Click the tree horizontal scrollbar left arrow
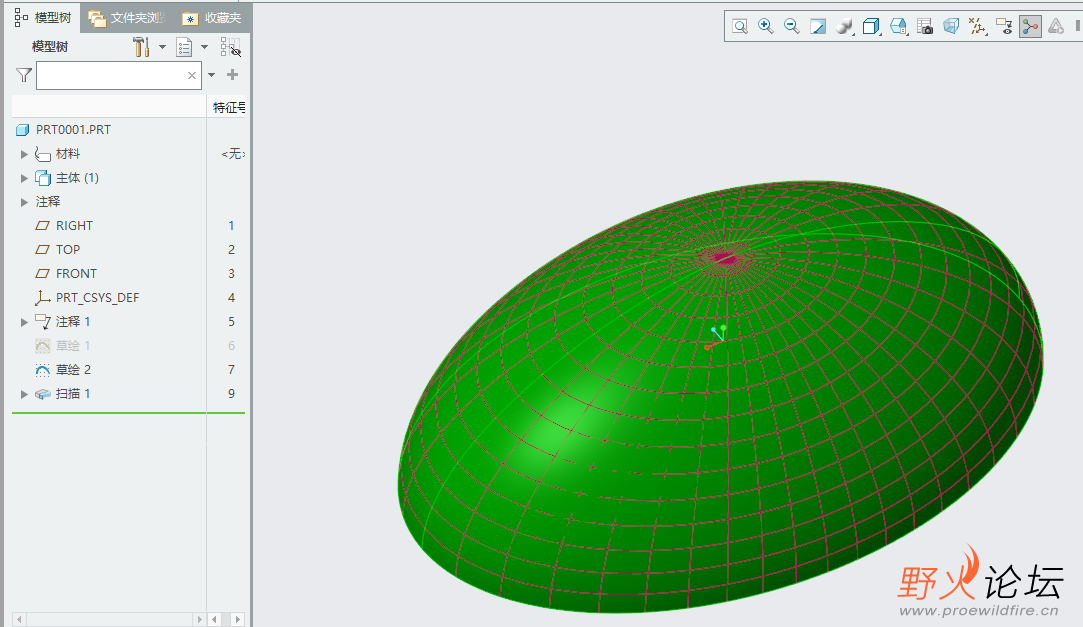 click(19, 619)
